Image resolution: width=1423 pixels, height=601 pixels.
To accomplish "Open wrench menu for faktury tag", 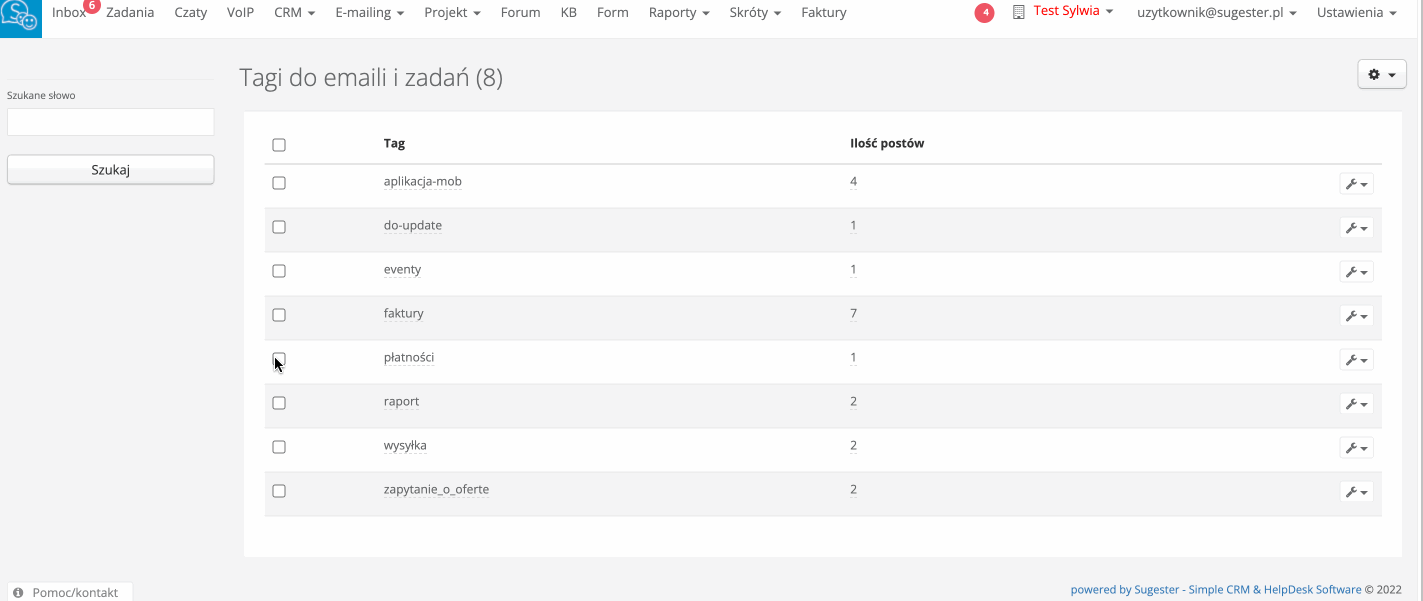I will click(x=1356, y=316).
